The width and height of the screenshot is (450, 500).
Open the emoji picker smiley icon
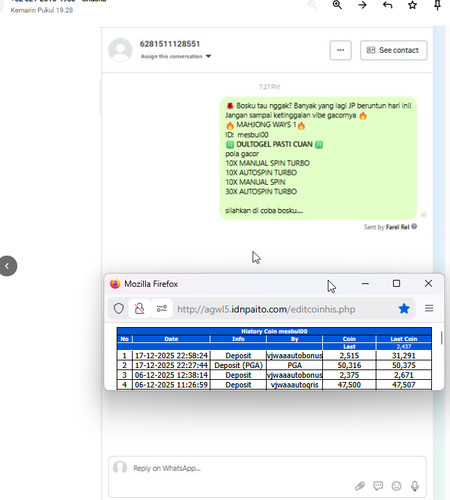(396, 486)
